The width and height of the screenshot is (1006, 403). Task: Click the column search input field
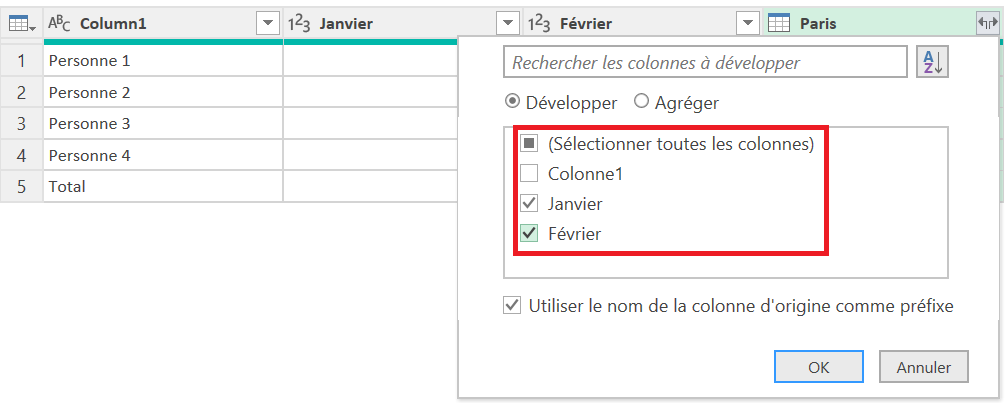705,62
